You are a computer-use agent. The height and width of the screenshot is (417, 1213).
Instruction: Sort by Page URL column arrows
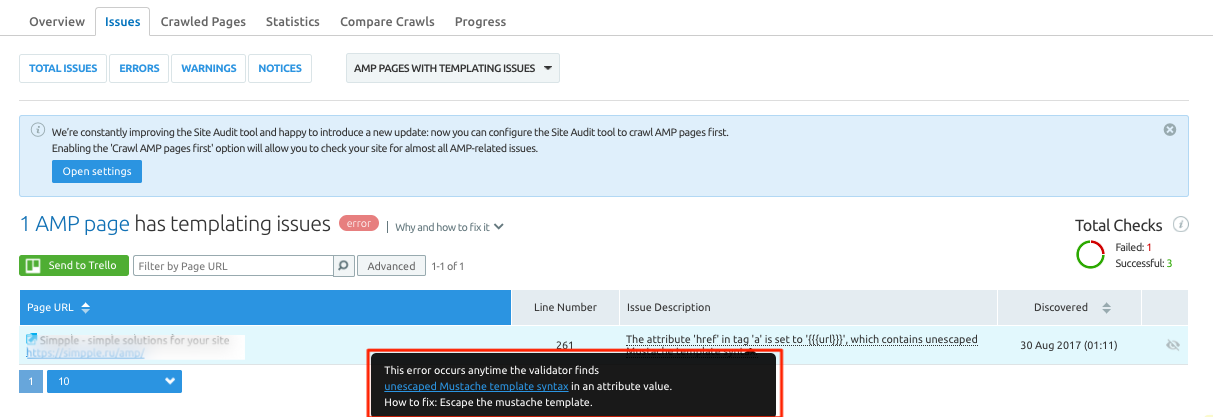coord(85,308)
